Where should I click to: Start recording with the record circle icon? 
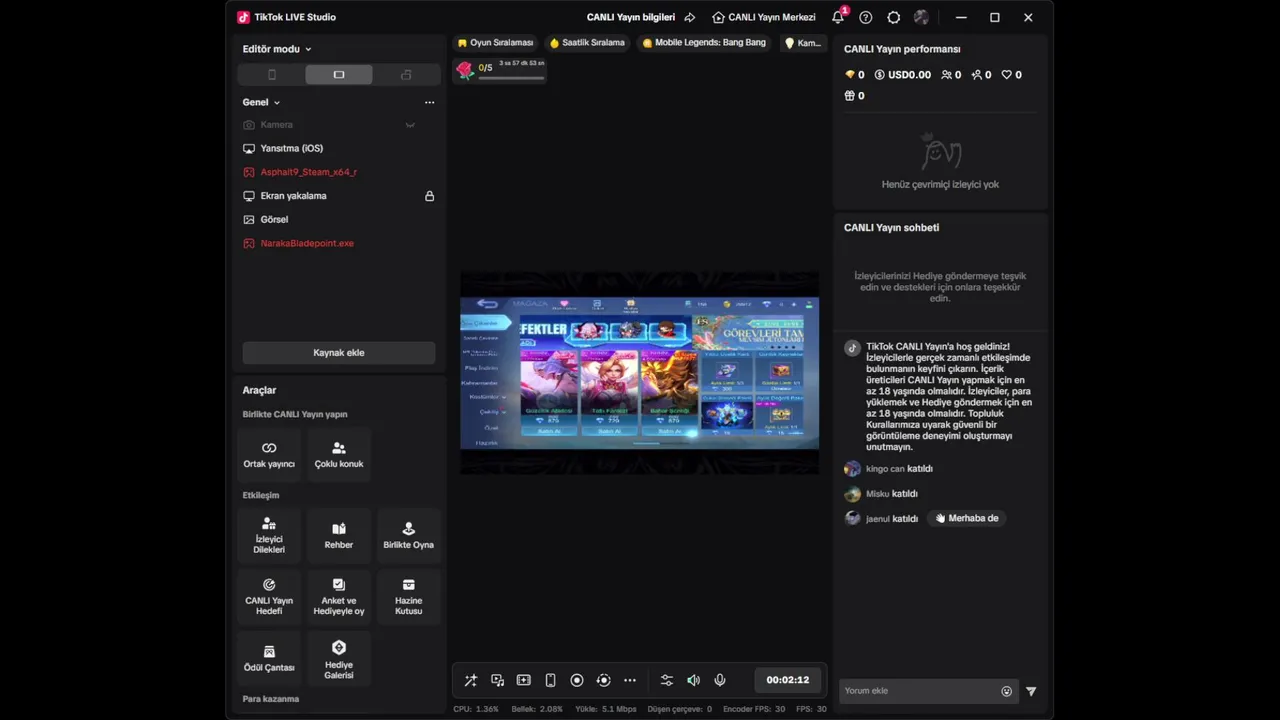click(577, 680)
